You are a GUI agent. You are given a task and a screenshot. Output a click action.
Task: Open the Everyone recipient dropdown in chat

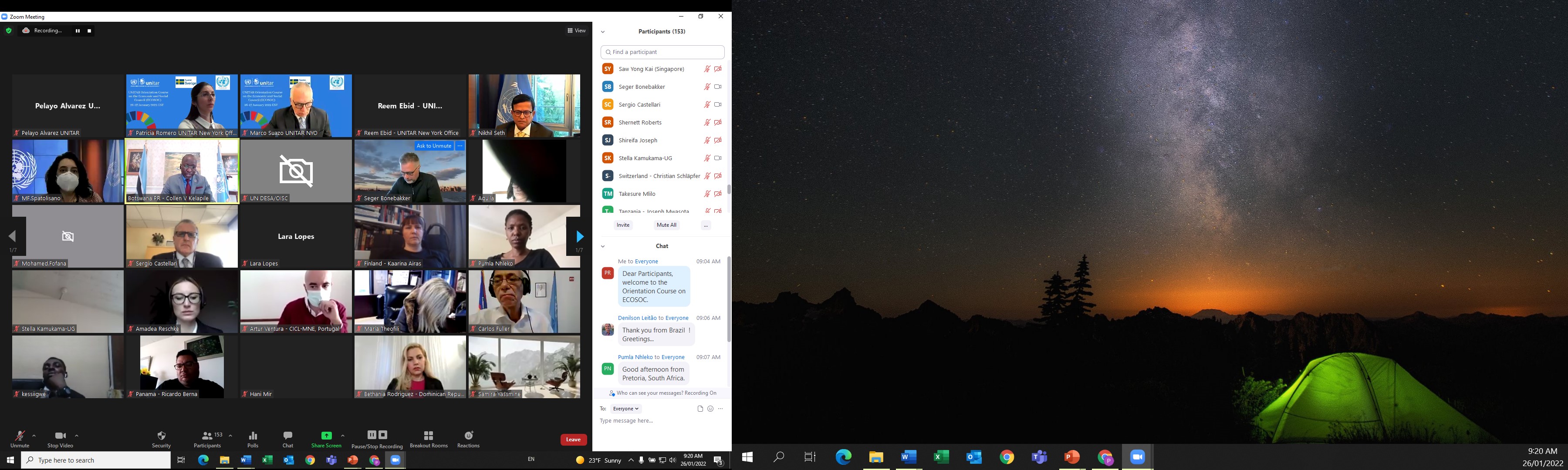pos(626,409)
